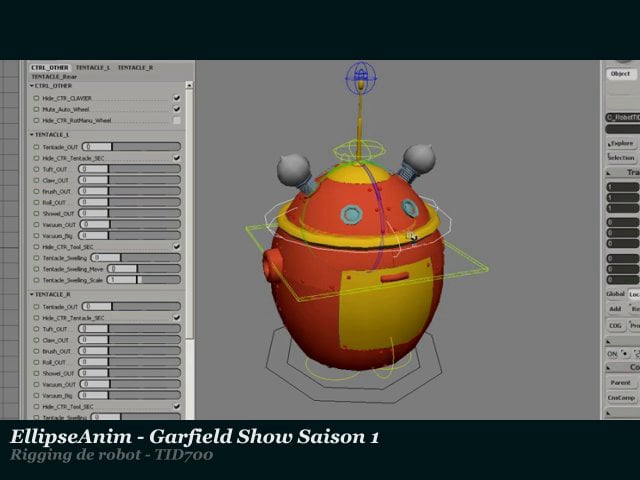
Task: Switch to the TENTACLE_Rear tab
Action: coord(54,76)
